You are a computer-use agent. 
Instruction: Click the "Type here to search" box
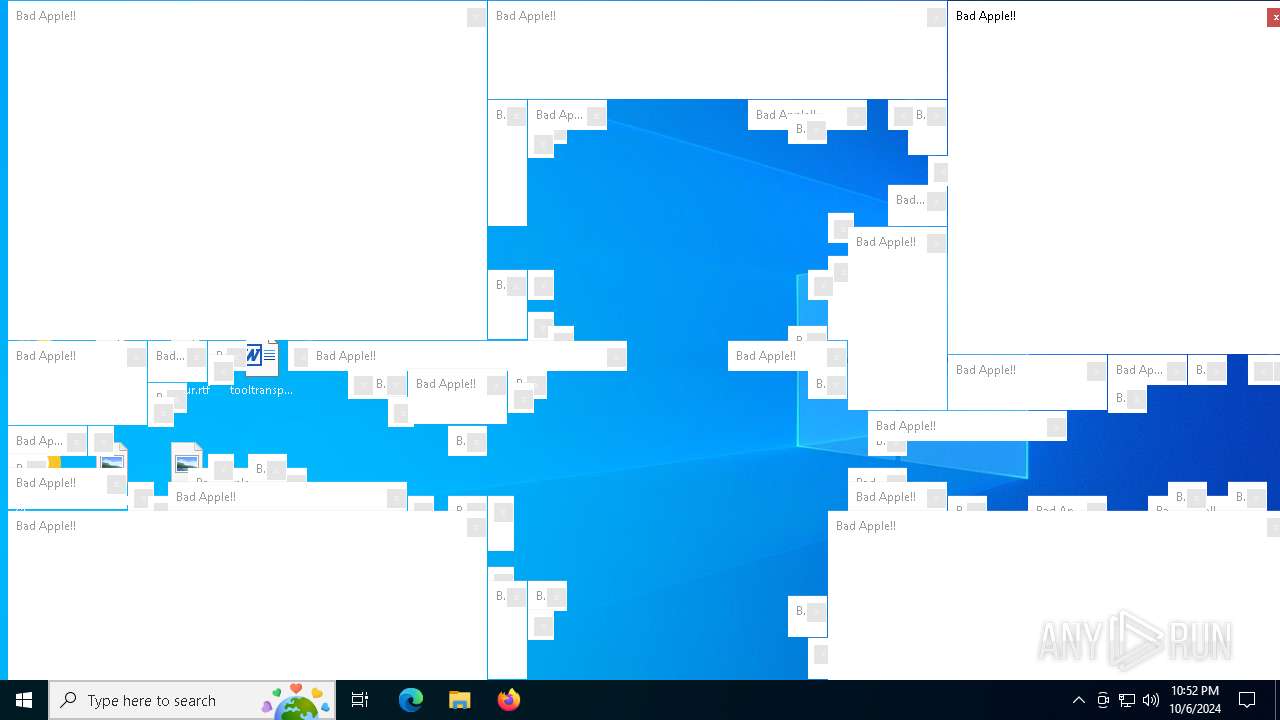pos(192,700)
